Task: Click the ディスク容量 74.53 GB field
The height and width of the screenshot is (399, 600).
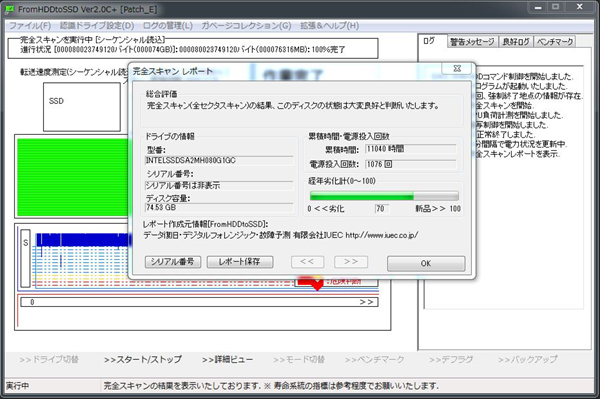Action: [x=219, y=208]
